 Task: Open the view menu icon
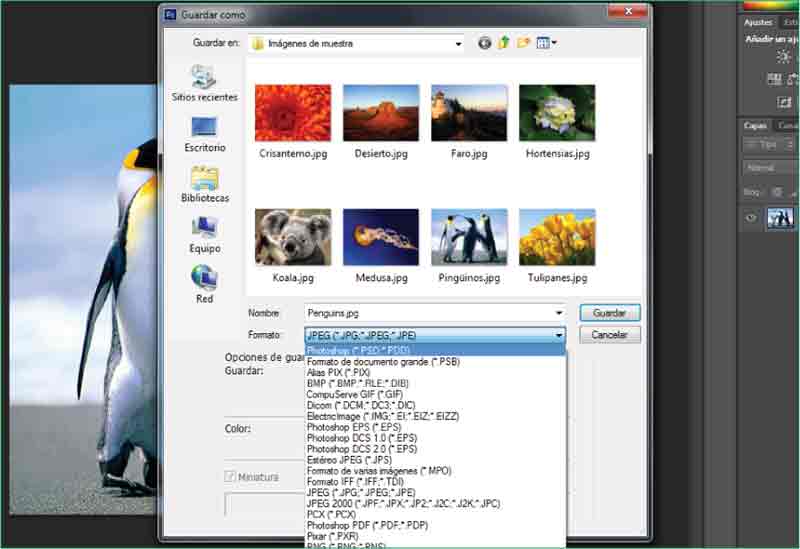[546, 43]
